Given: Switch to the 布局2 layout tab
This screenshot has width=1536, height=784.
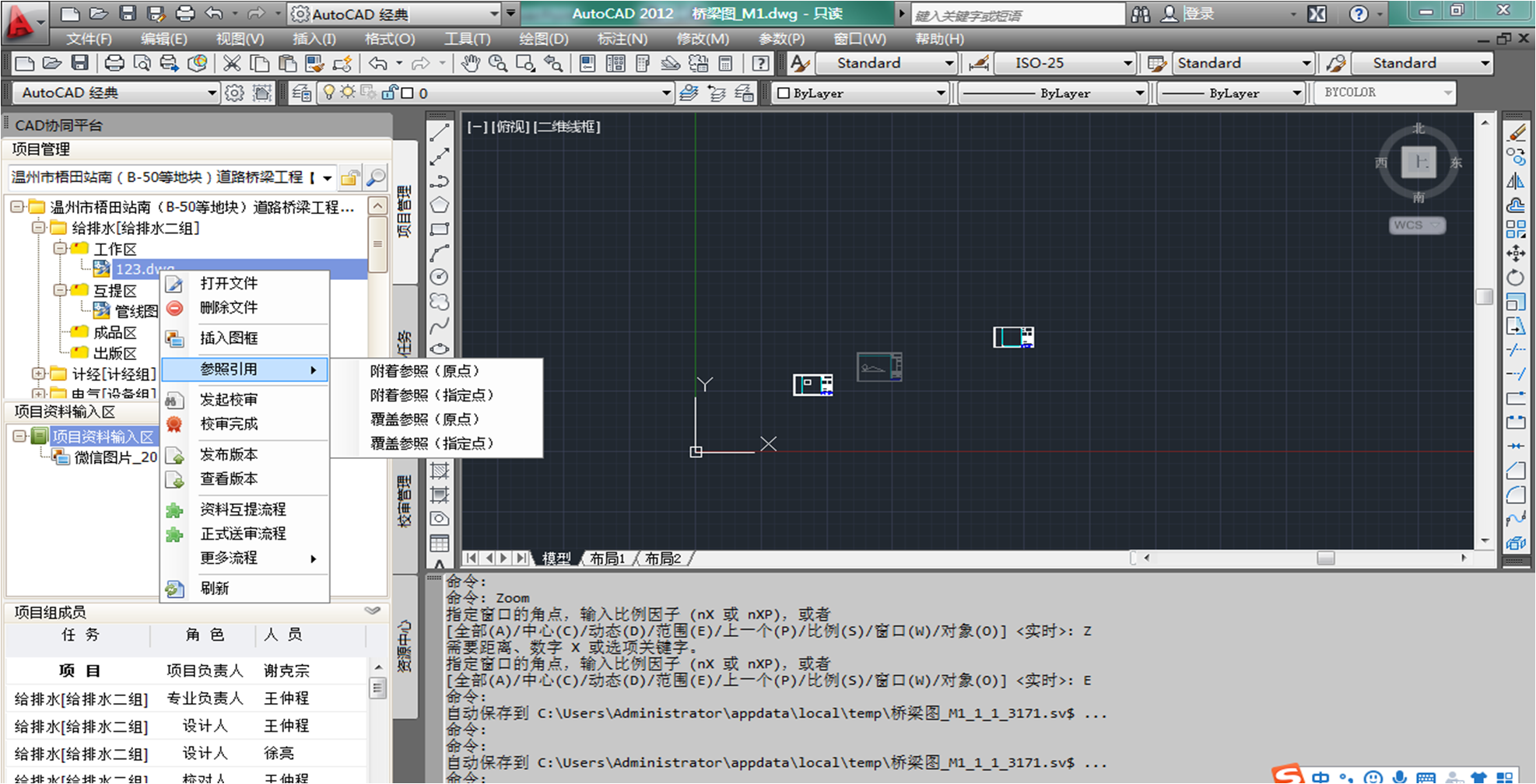Looking at the screenshot, I should [x=663, y=558].
